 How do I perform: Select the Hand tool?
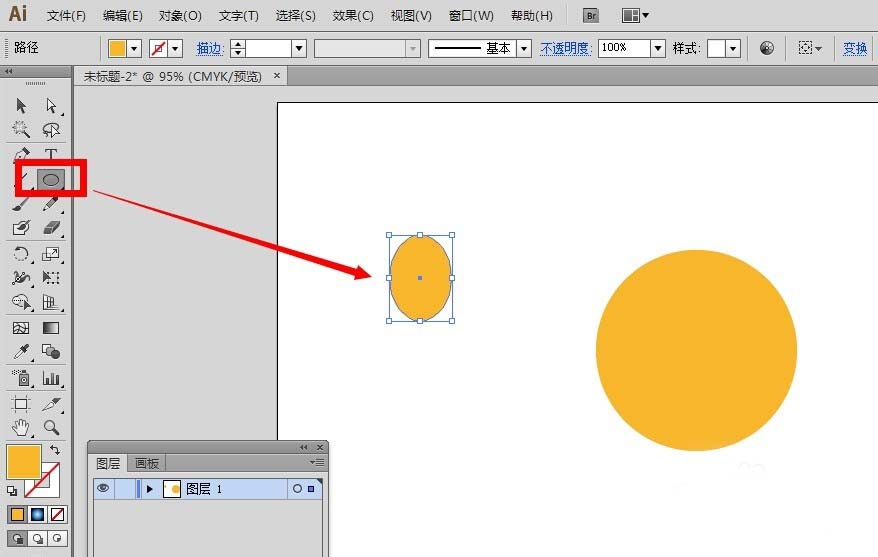[x=21, y=428]
